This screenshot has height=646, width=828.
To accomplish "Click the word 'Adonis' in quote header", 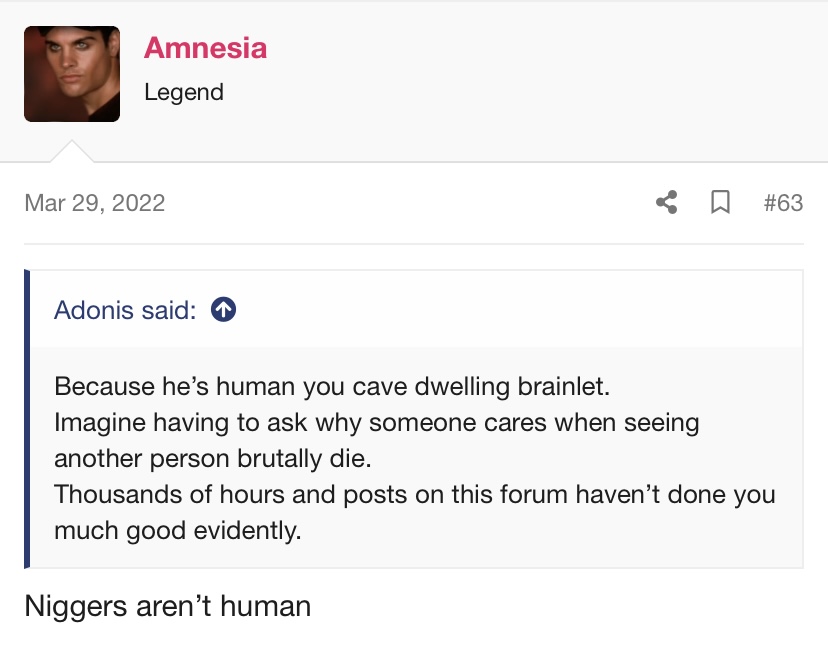I will [93, 310].
